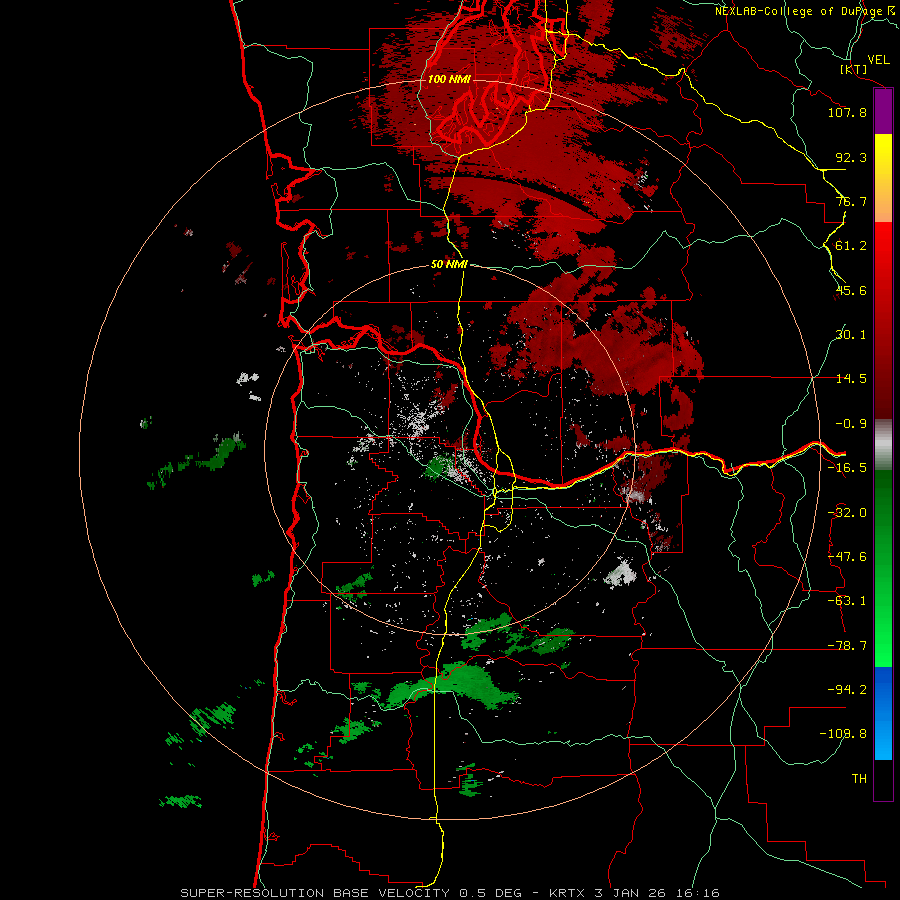Viewport: 900px width, 900px height.
Task: Click the 76.7 scale value
Action: click(x=851, y=201)
